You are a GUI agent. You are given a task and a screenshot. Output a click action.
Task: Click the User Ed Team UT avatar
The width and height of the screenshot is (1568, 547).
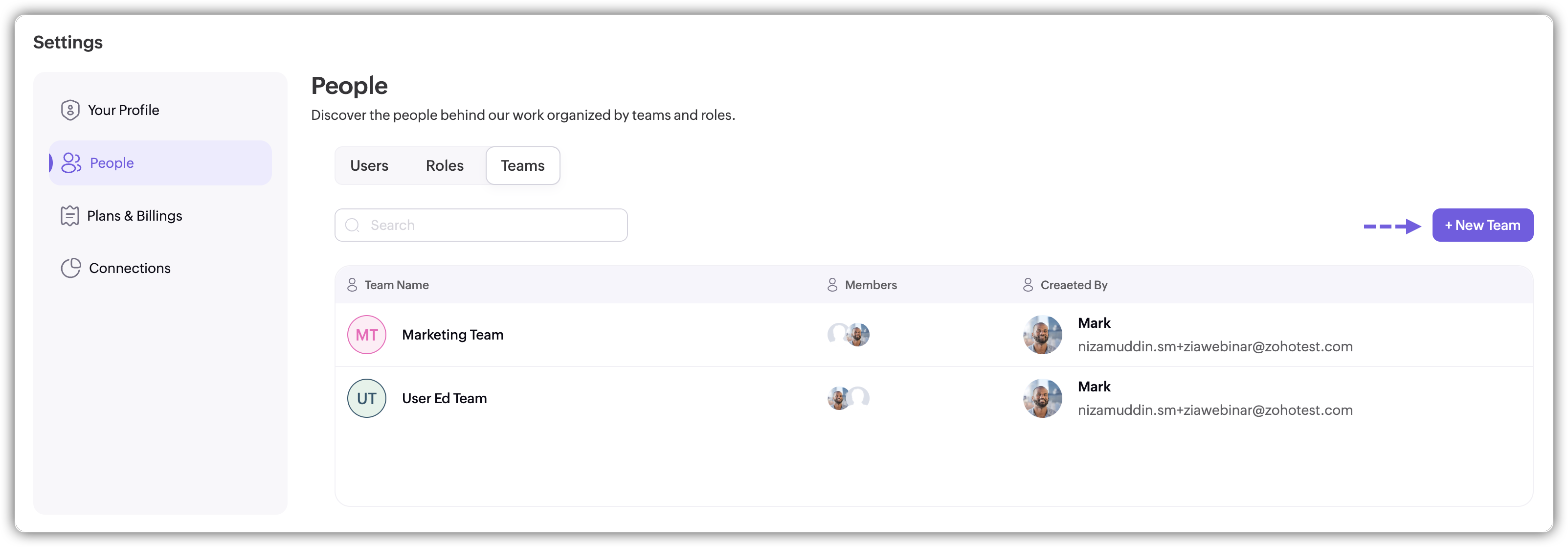pos(366,398)
